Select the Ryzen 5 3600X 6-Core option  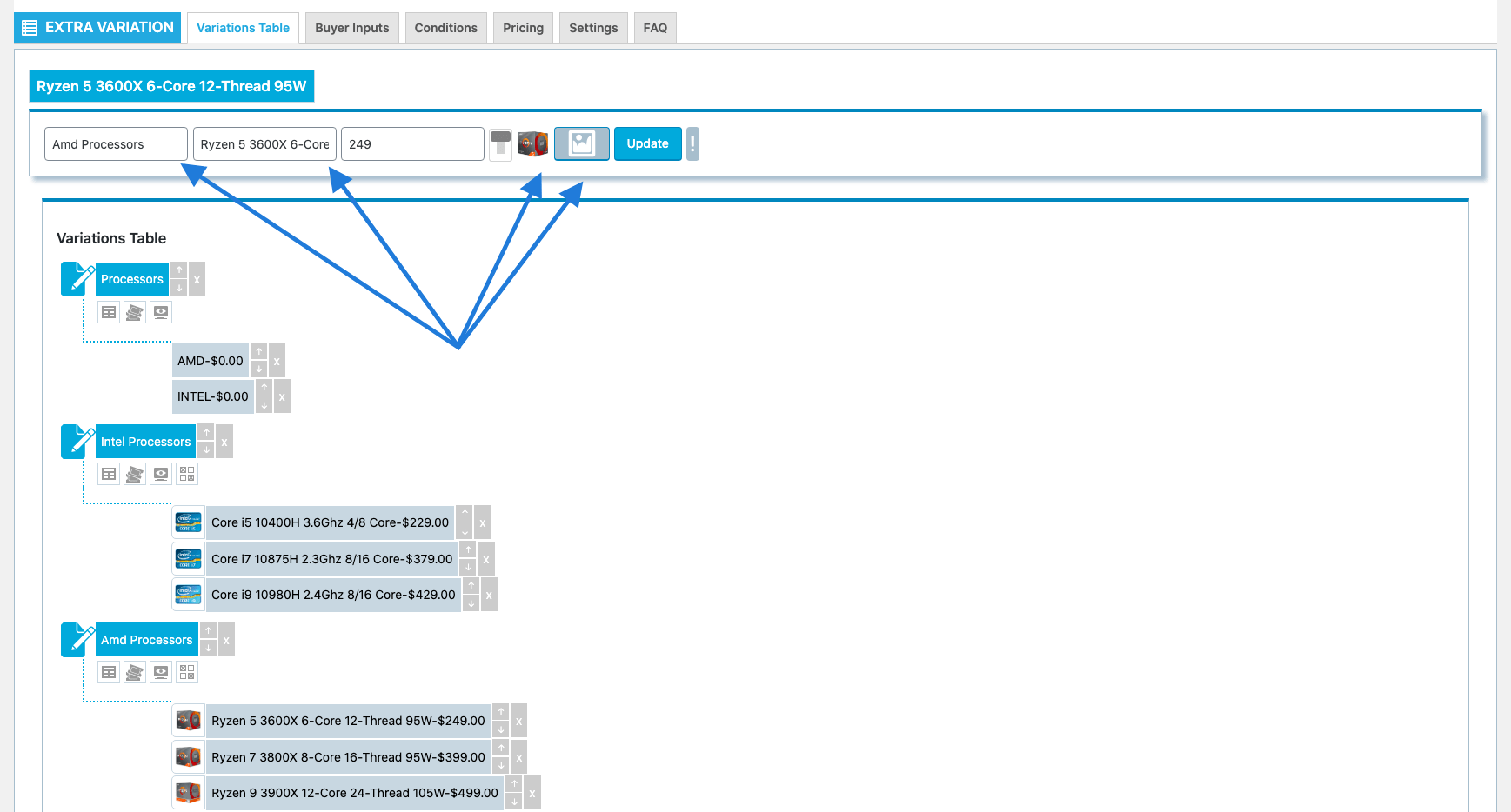[348, 721]
